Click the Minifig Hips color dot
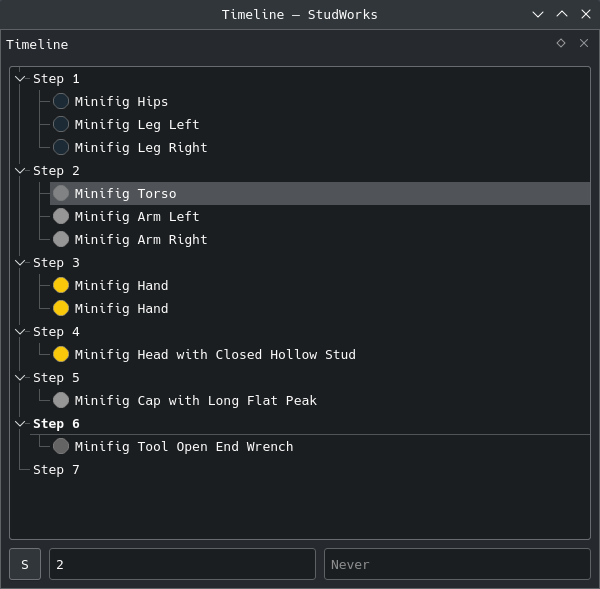The width and height of the screenshot is (600, 589). tap(61, 101)
